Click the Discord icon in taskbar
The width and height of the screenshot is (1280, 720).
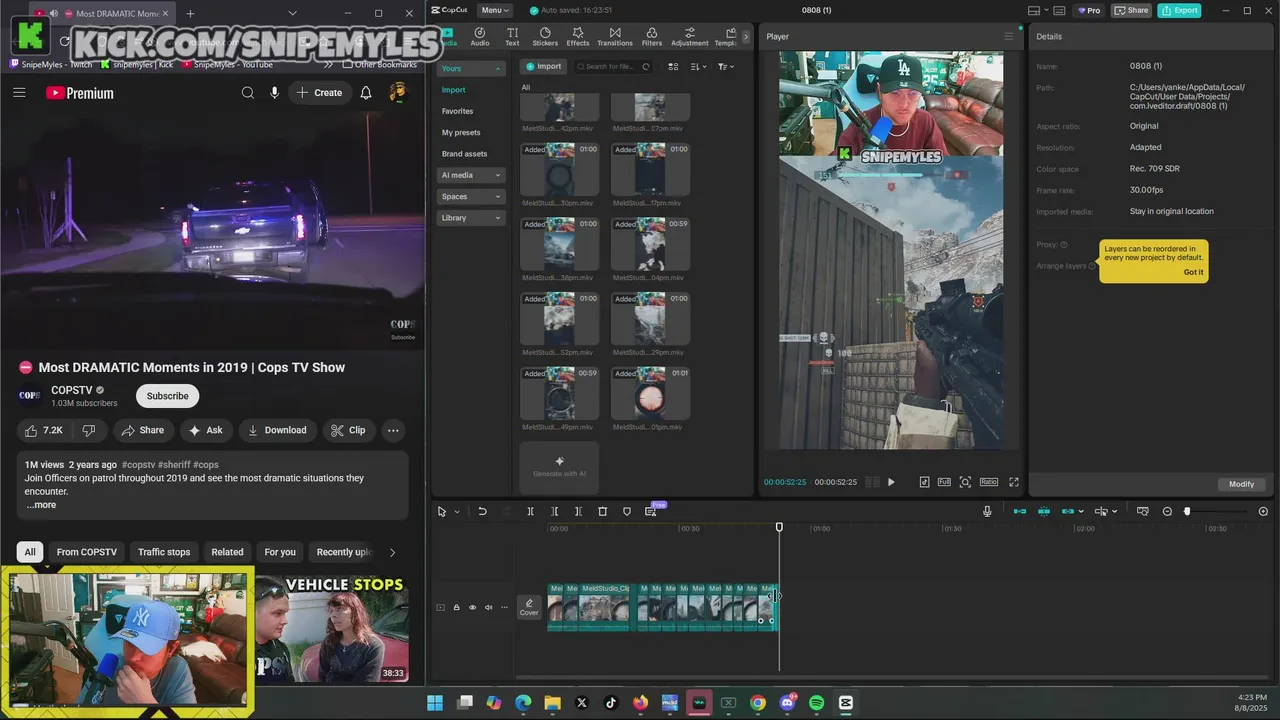pyautogui.click(x=787, y=703)
